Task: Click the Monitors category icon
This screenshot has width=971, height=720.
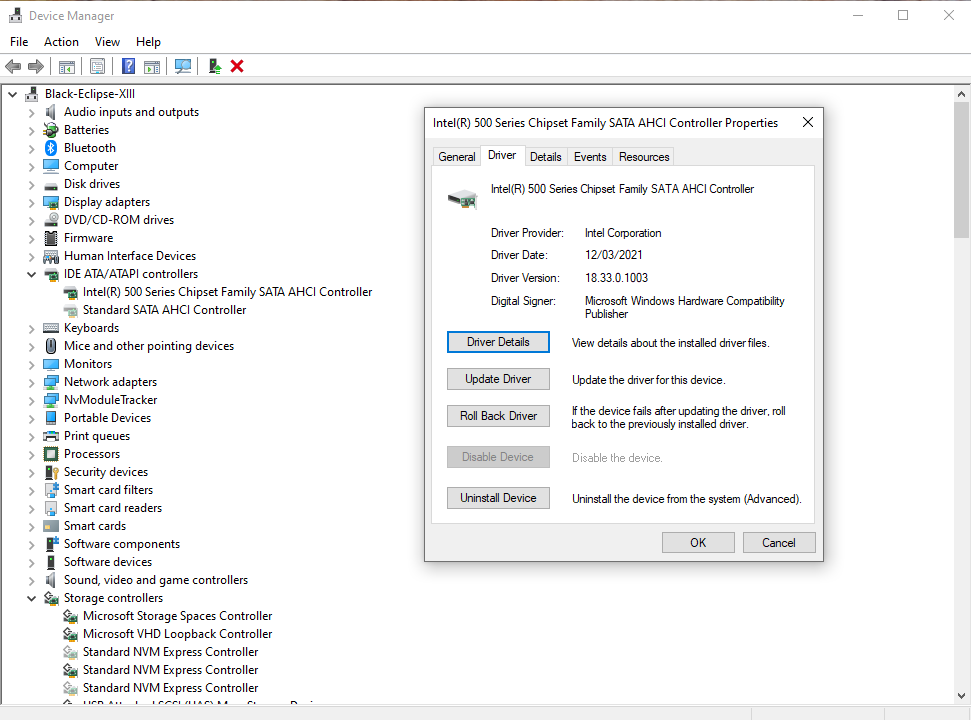Action: (x=51, y=364)
